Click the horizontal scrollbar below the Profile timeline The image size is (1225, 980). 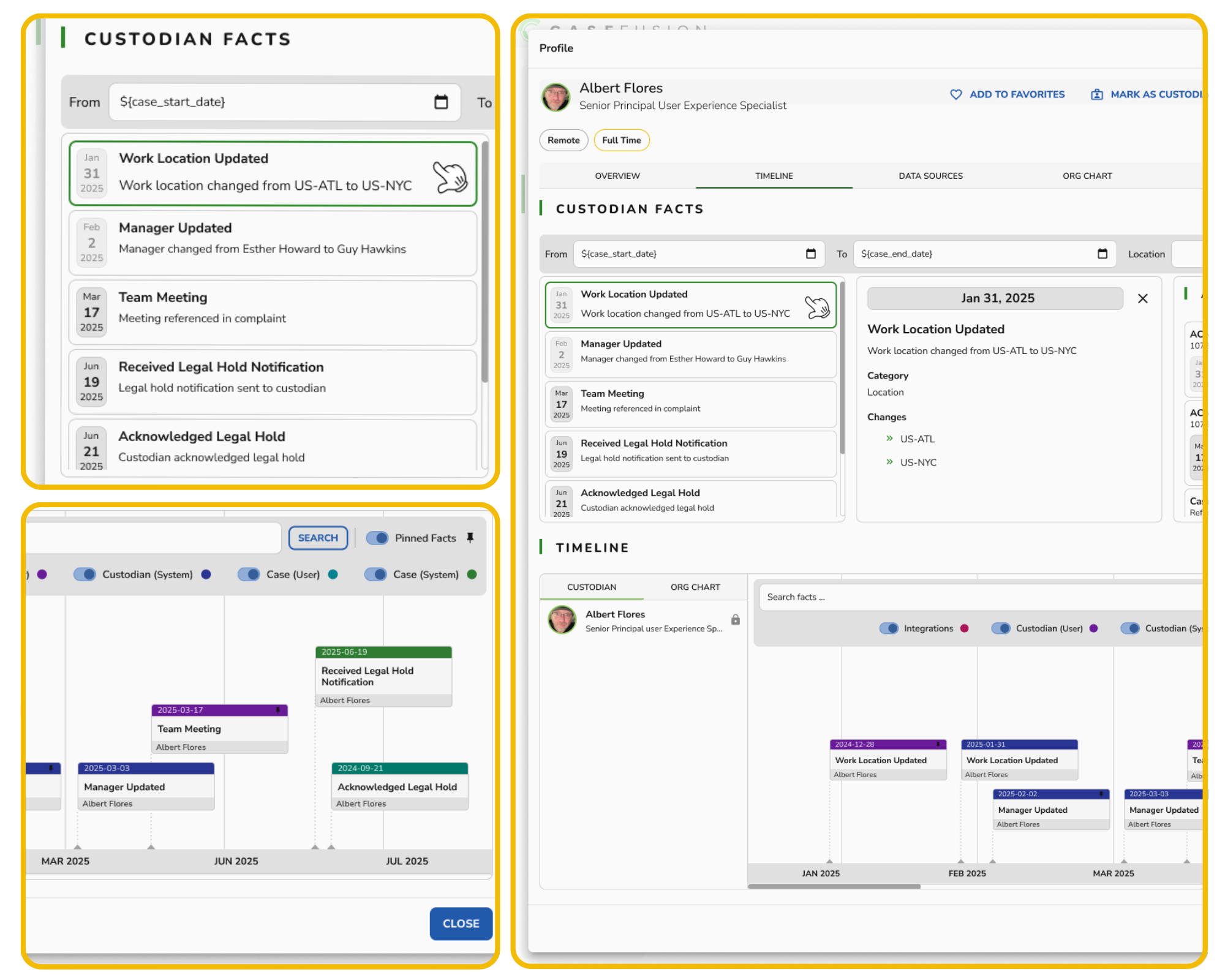coord(834,886)
